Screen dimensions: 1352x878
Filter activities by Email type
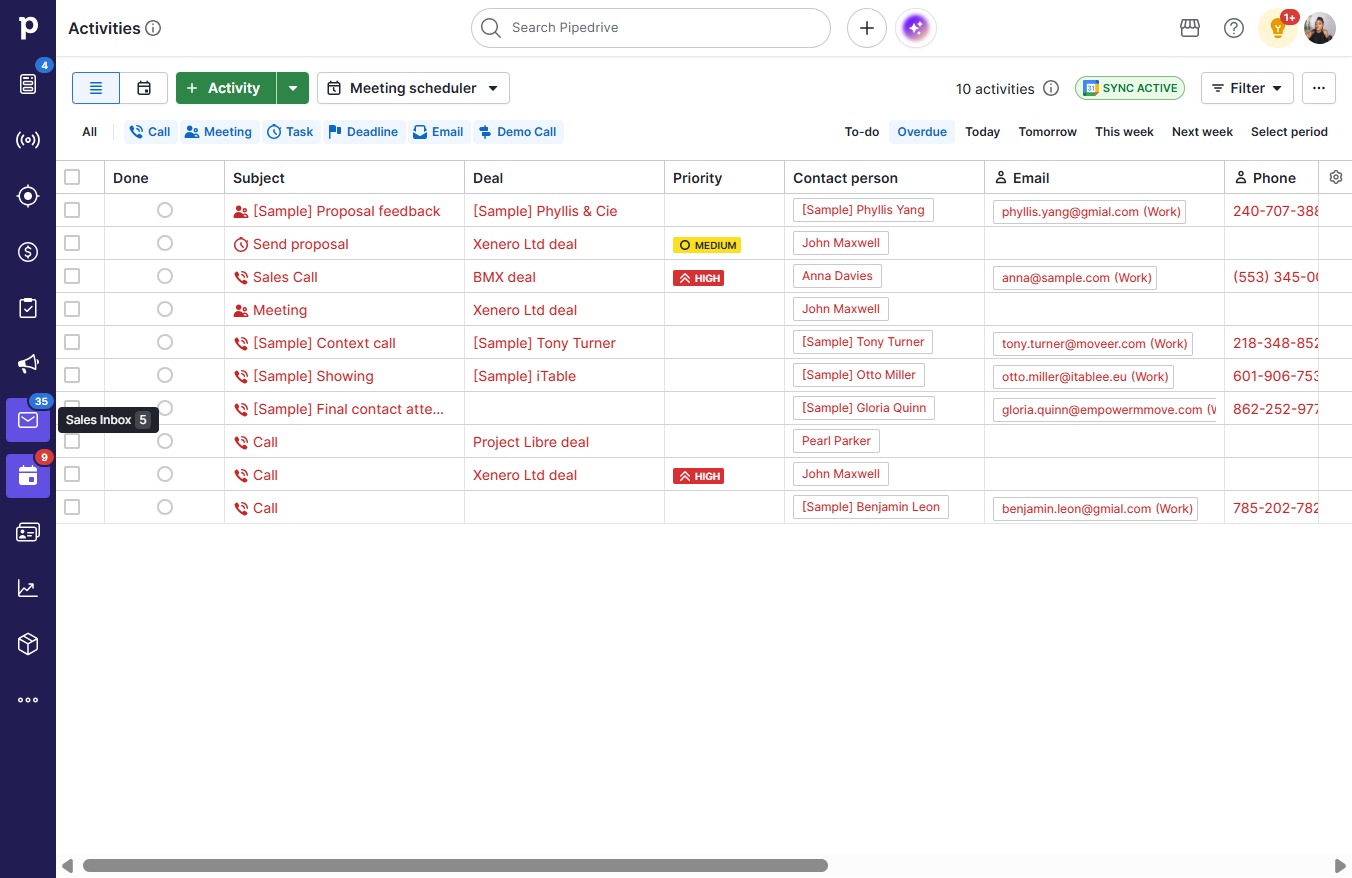(x=438, y=132)
